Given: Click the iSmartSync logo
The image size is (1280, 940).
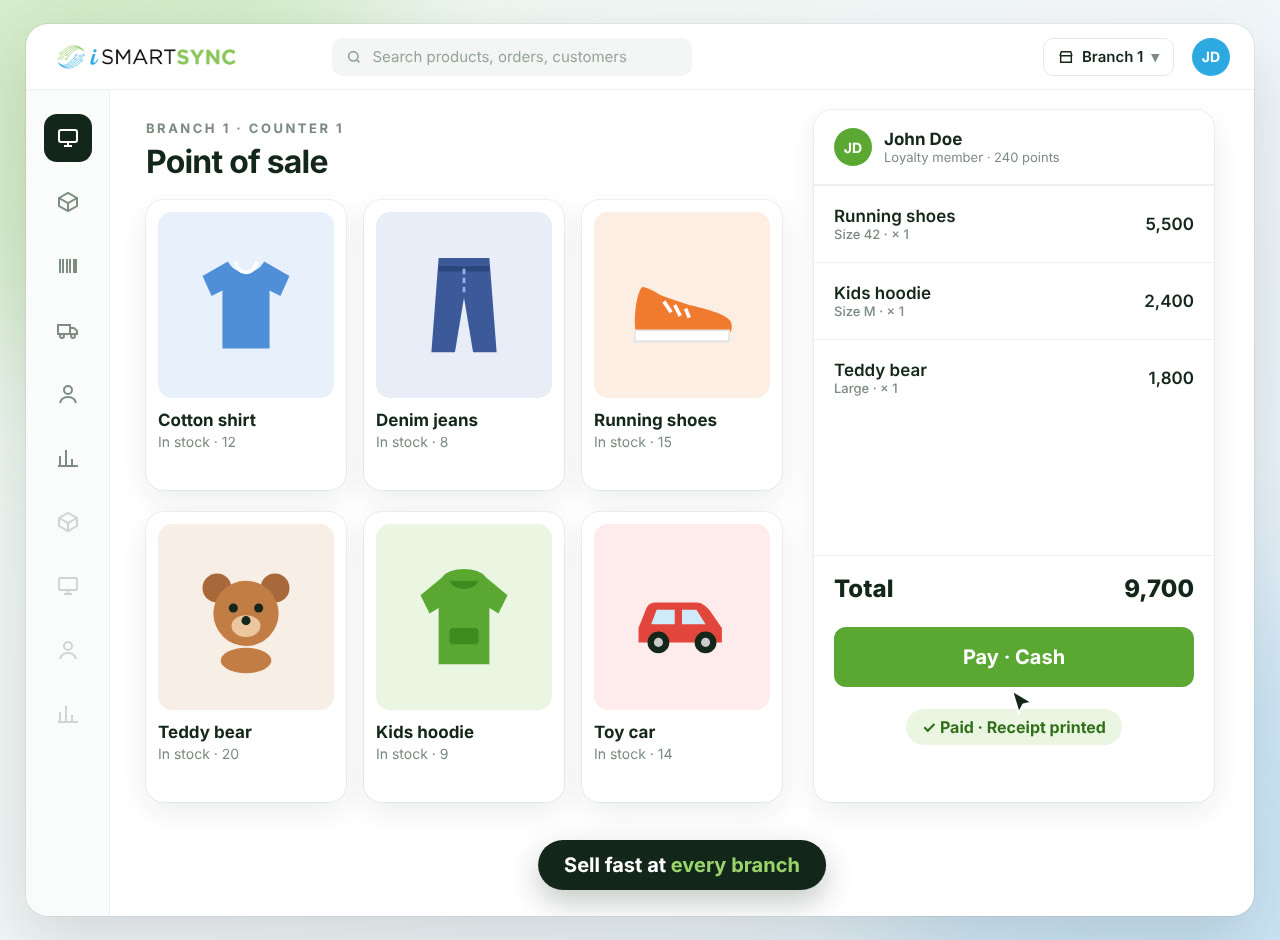Looking at the screenshot, I should 146,57.
